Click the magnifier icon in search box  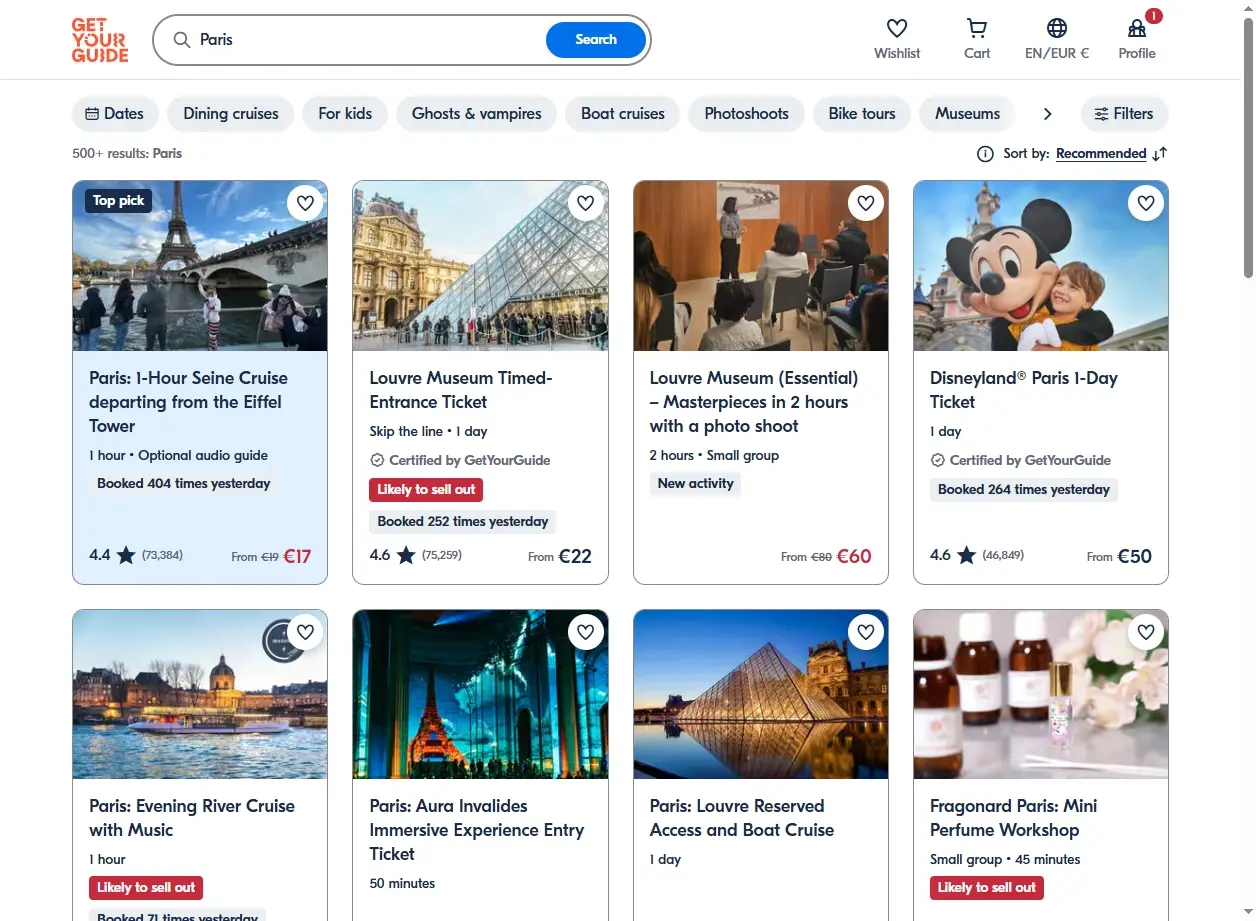[x=182, y=40]
